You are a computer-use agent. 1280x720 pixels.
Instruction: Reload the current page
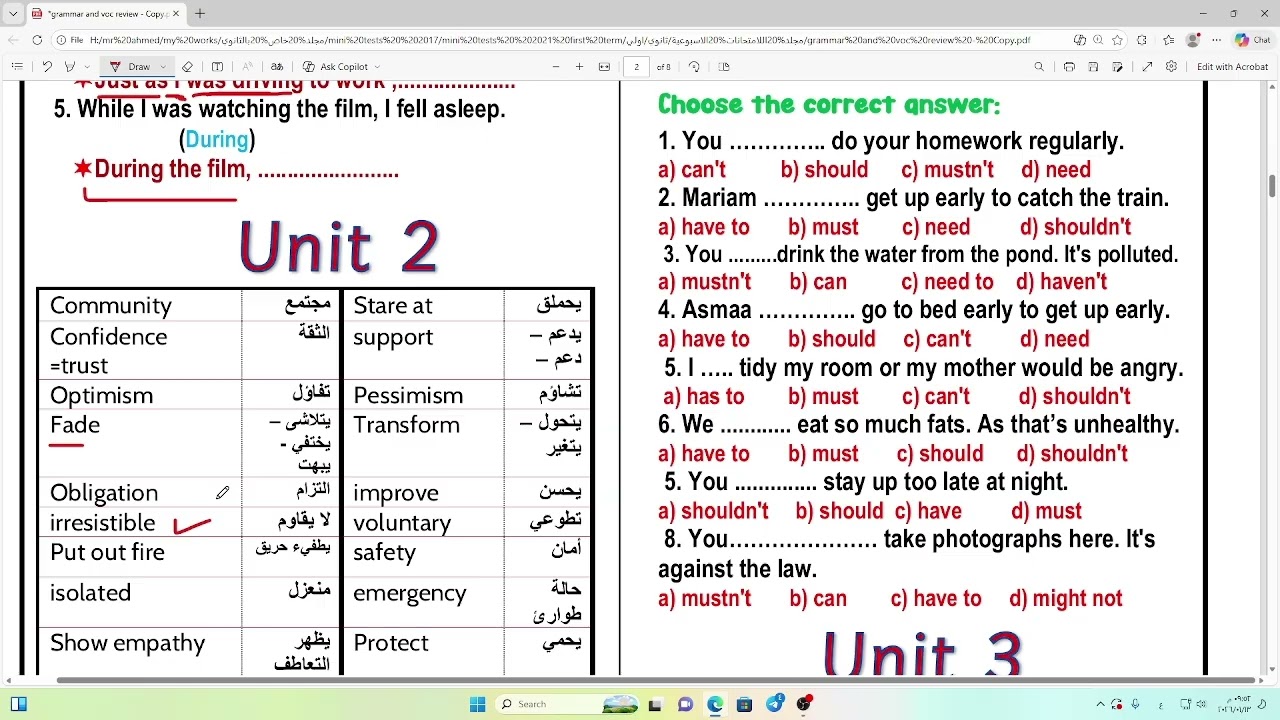click(x=37, y=40)
